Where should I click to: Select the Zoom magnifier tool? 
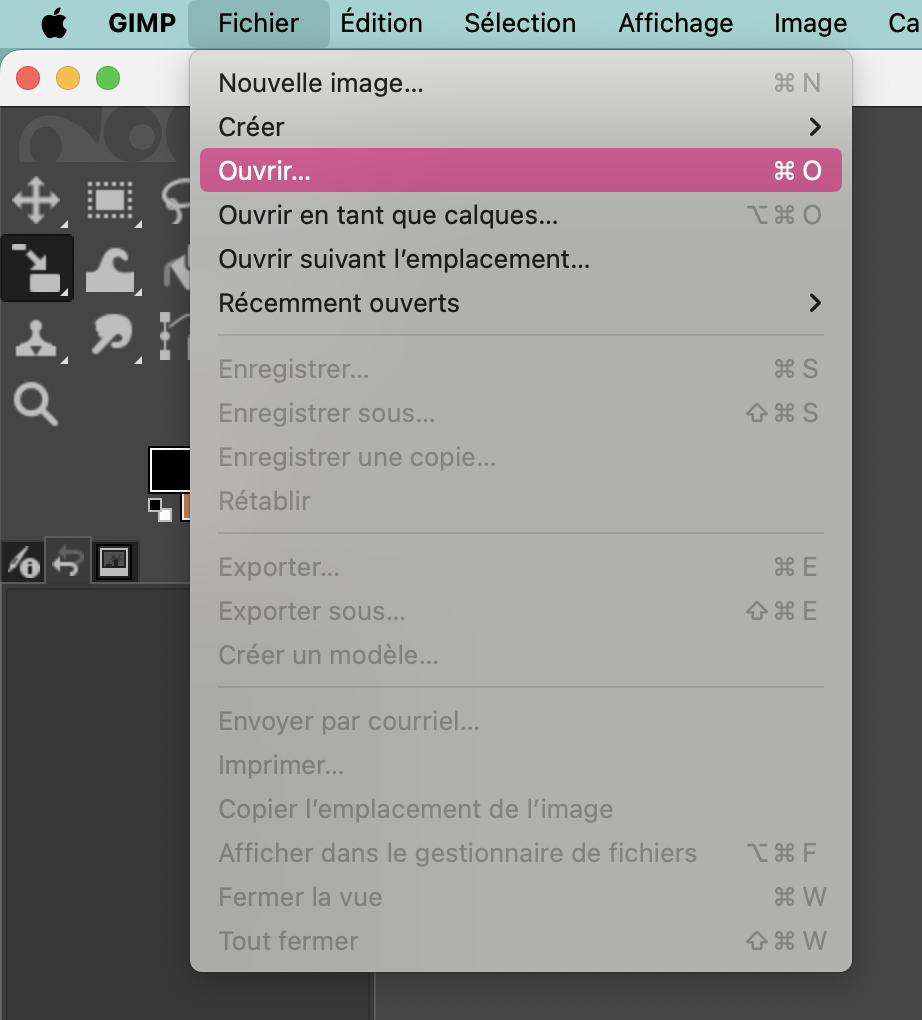[x=36, y=404]
